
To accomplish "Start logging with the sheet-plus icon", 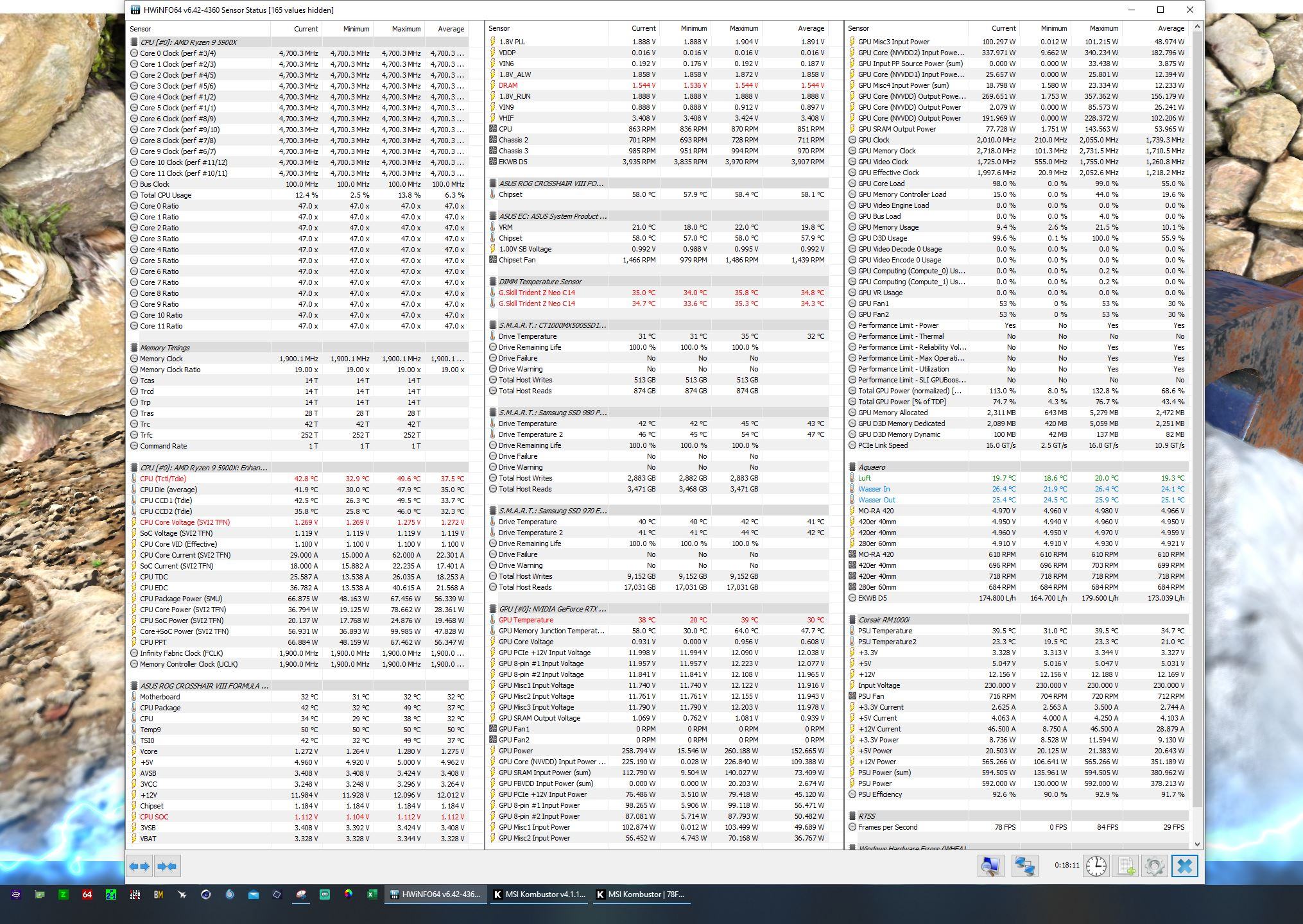I will tap(1126, 866).
